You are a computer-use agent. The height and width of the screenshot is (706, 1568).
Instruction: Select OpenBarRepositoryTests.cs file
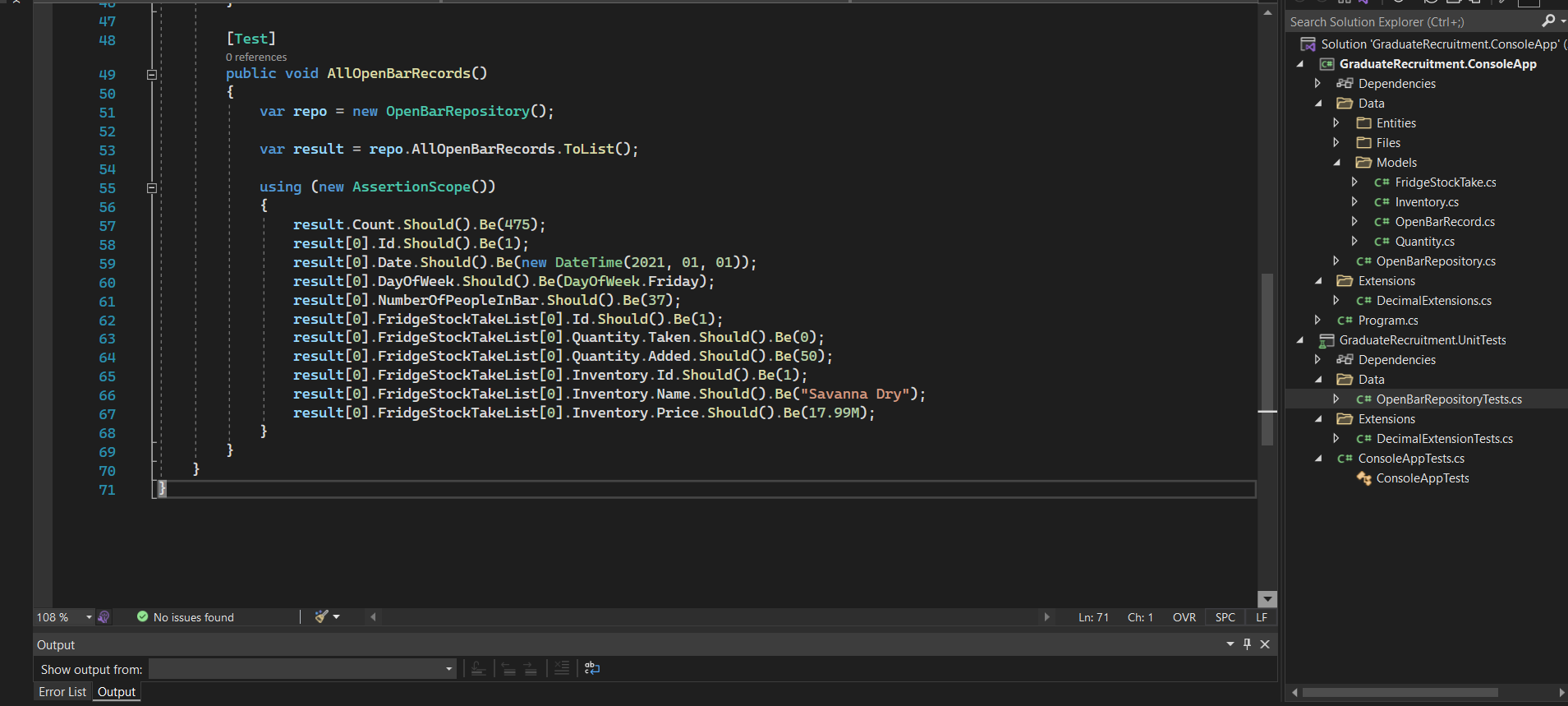point(1449,399)
